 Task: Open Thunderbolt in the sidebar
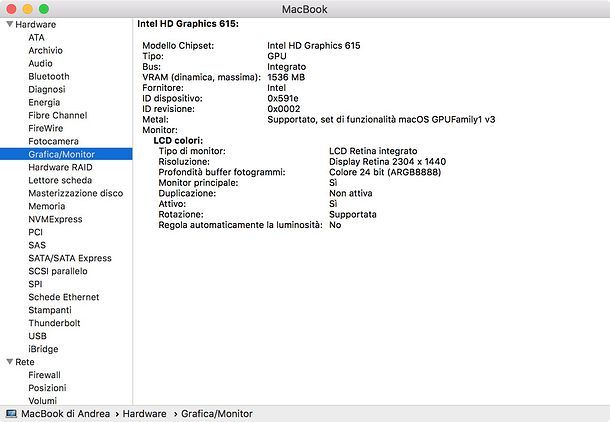coord(54,323)
